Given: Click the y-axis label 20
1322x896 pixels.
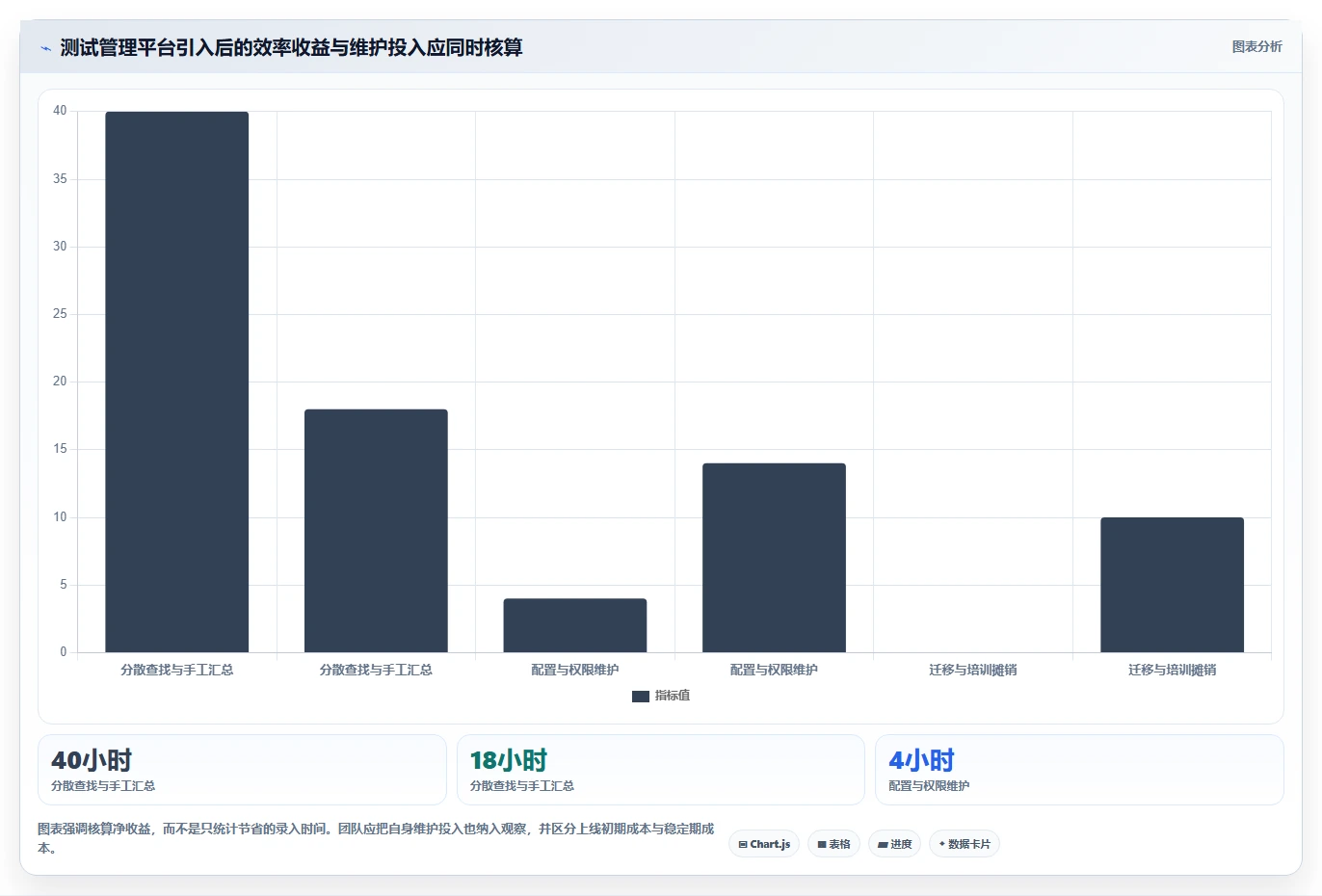Looking at the screenshot, I should click(60, 382).
